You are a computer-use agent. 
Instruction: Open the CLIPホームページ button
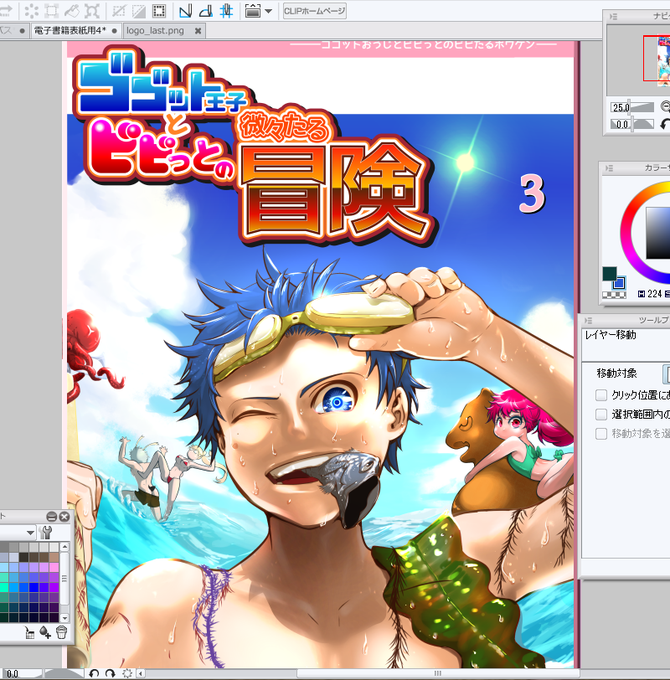[x=314, y=11]
